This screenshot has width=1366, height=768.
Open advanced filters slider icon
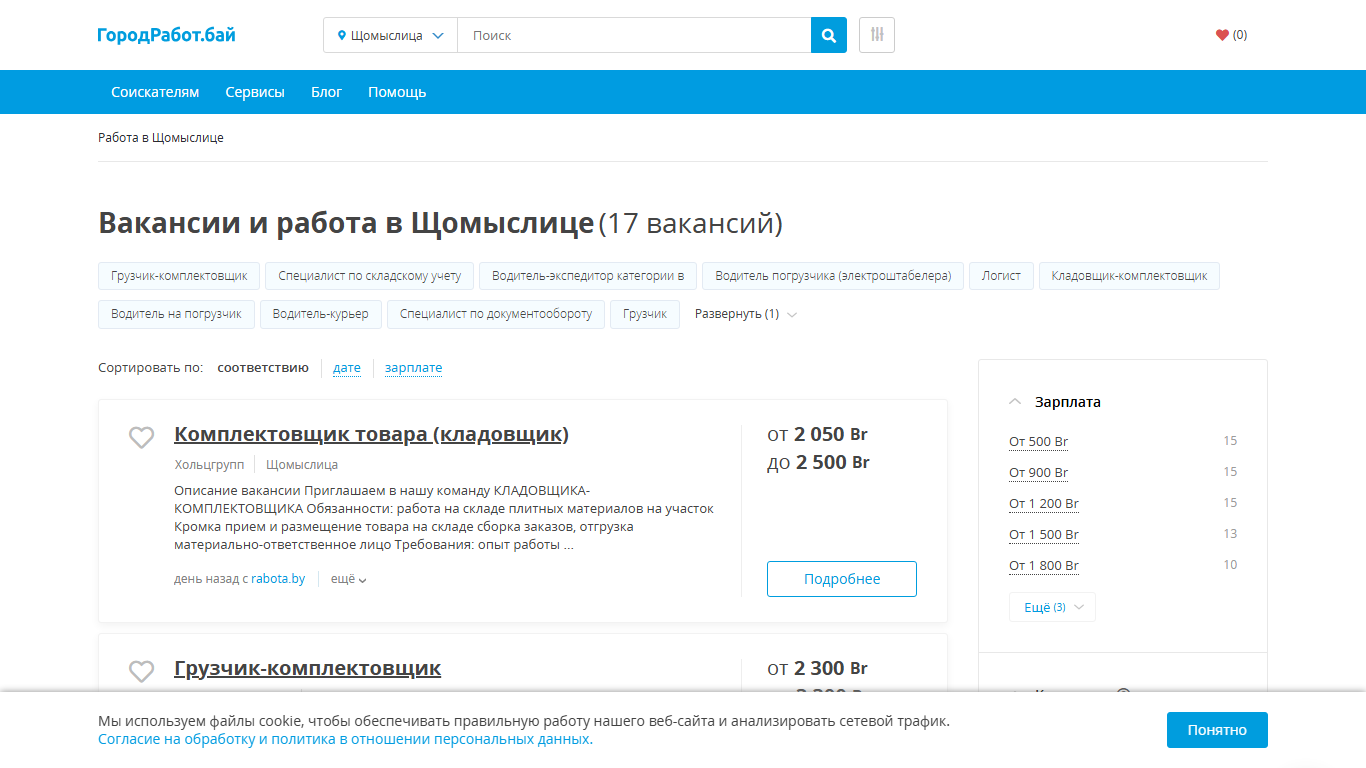(x=877, y=35)
